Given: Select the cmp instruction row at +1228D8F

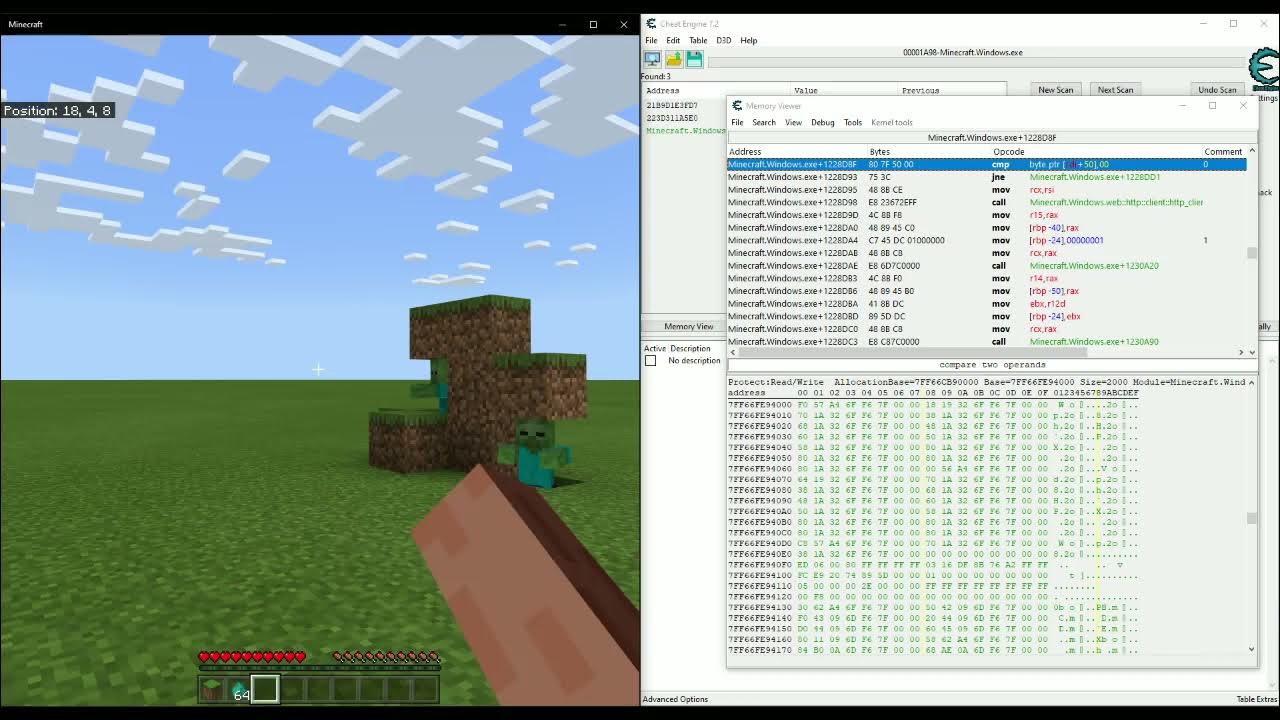Looking at the screenshot, I should [986, 164].
